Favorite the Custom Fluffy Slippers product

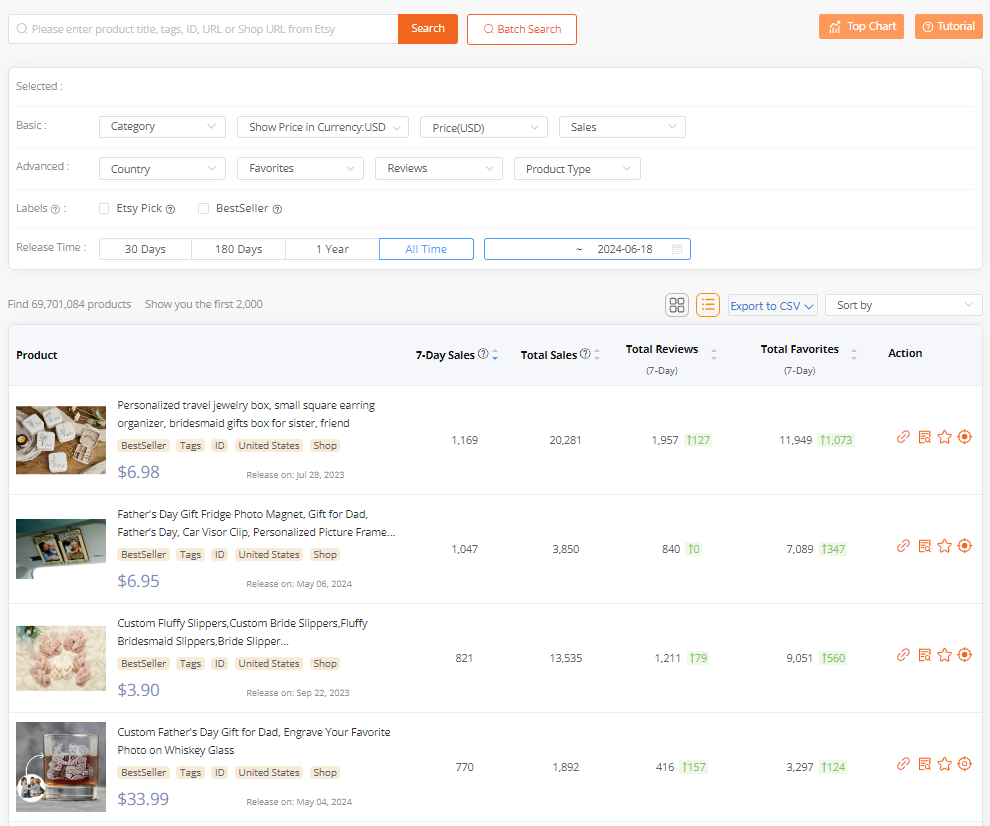point(944,655)
